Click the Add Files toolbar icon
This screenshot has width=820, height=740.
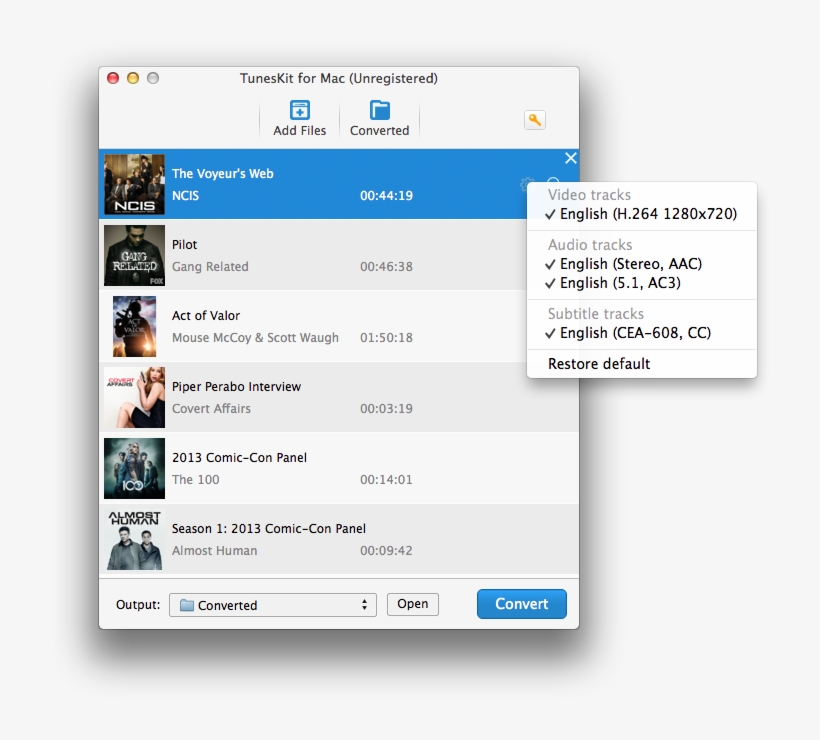300,110
